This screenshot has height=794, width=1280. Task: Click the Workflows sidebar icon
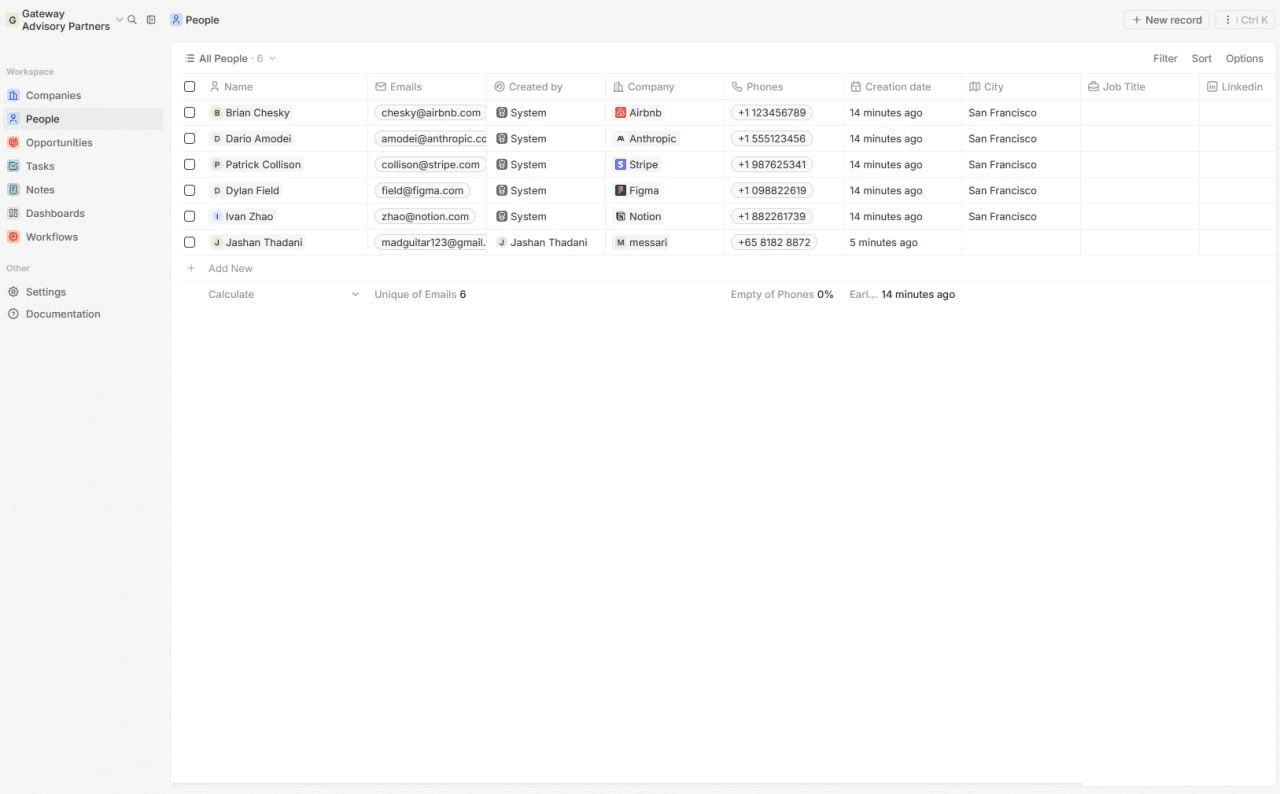click(x=14, y=237)
